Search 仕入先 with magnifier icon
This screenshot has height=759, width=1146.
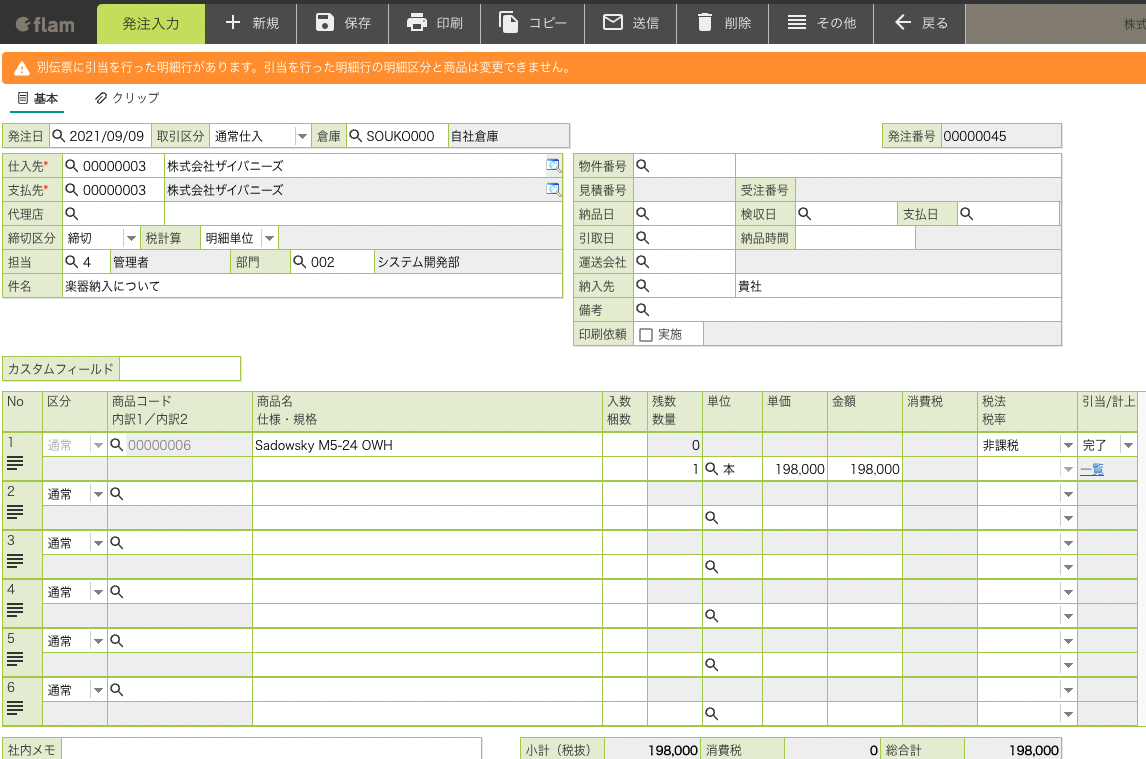coord(72,166)
